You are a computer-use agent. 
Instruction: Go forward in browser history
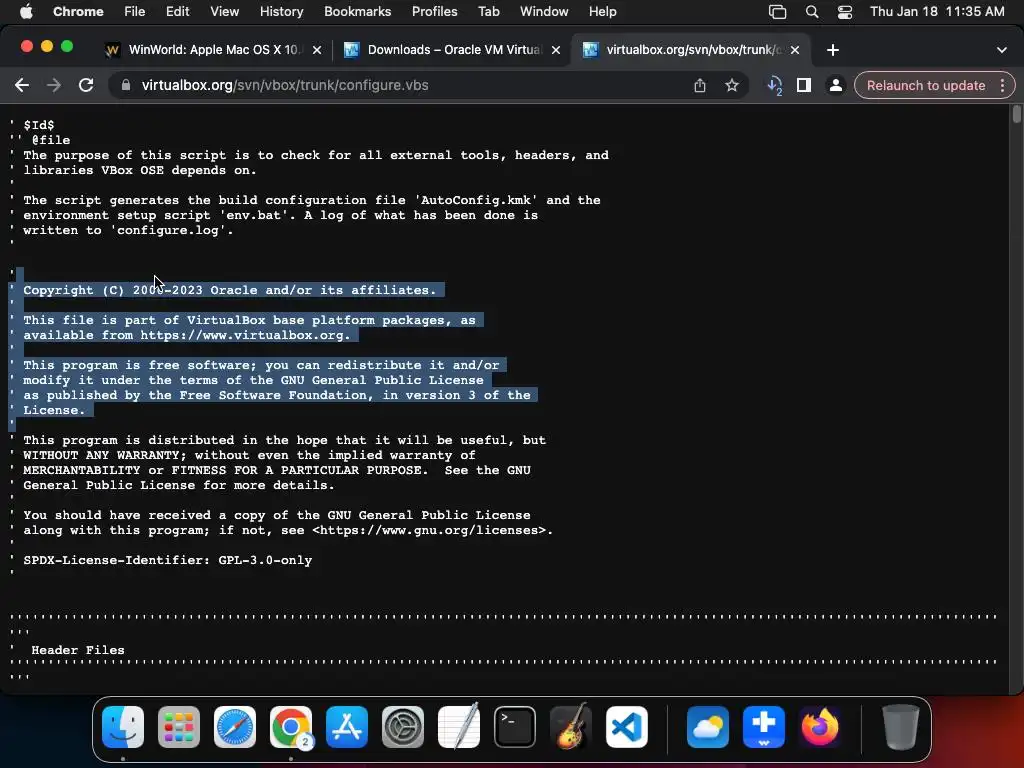tap(54, 85)
